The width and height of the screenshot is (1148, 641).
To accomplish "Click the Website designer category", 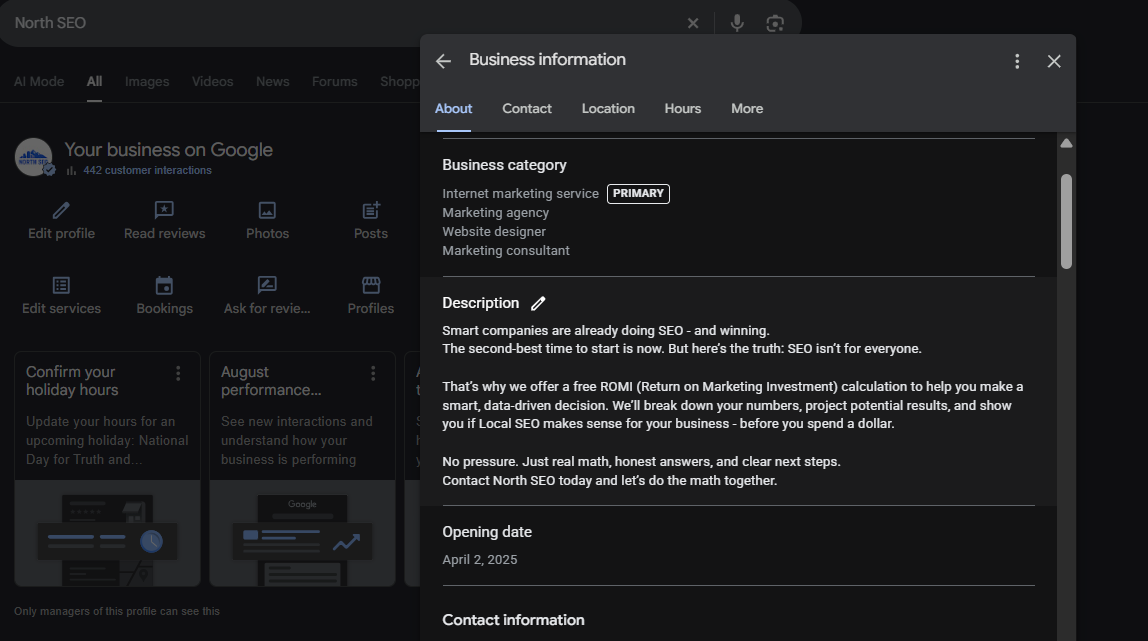I will coord(493,231).
